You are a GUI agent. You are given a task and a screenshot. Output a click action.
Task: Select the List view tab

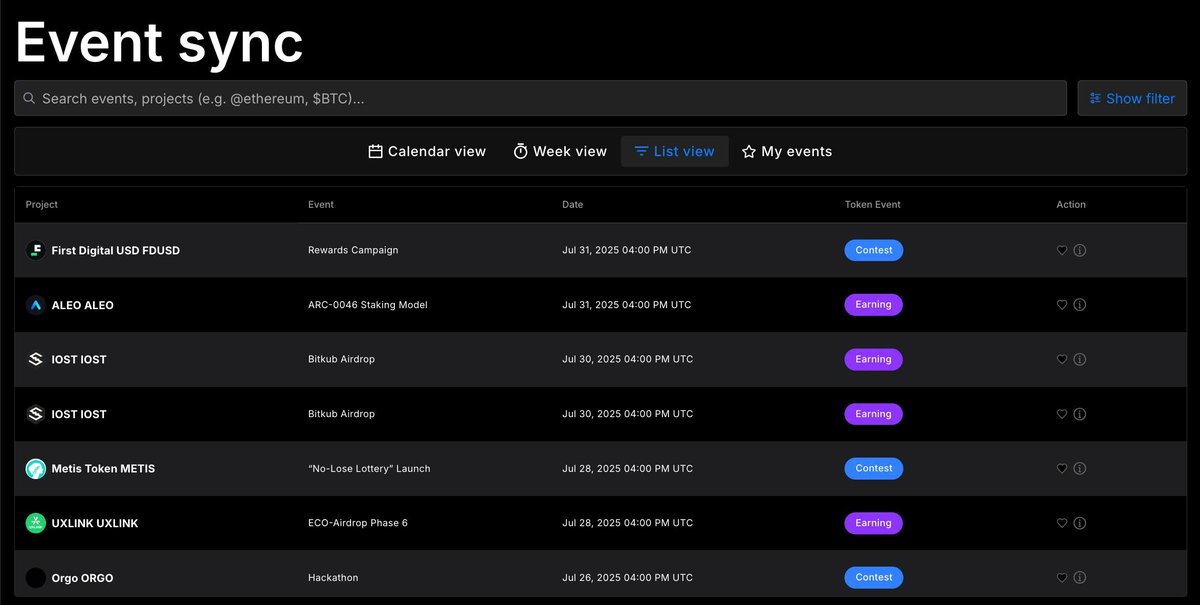[675, 152]
